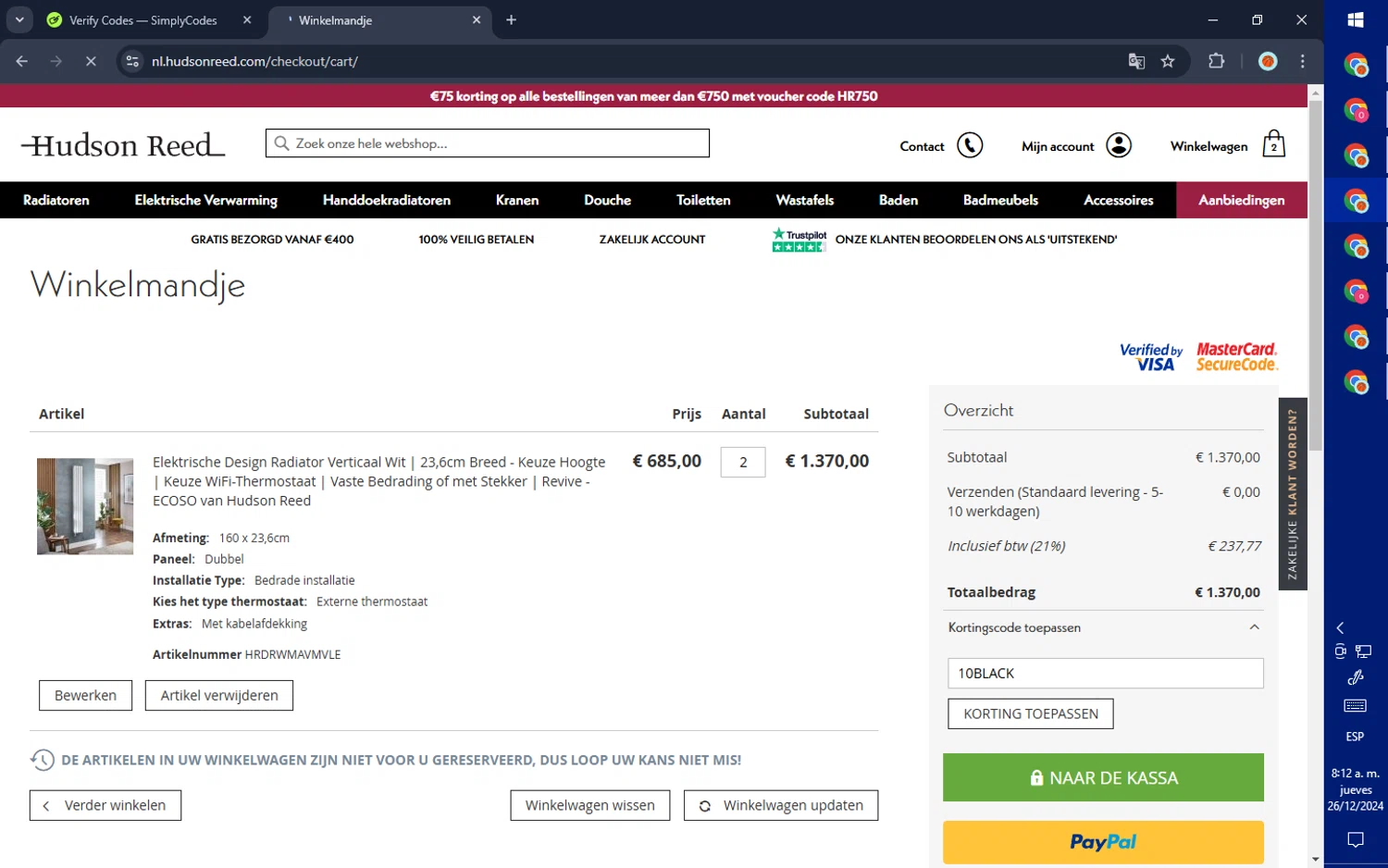Click the MasterCard SecureCode logo
1388x868 pixels.
click(1236, 356)
